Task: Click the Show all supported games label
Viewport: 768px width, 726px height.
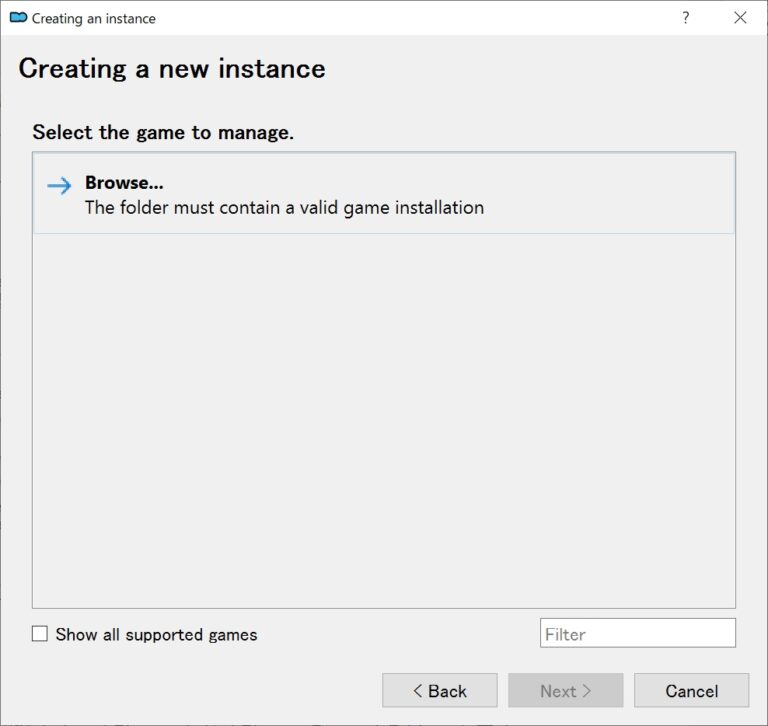Action: tap(156, 634)
